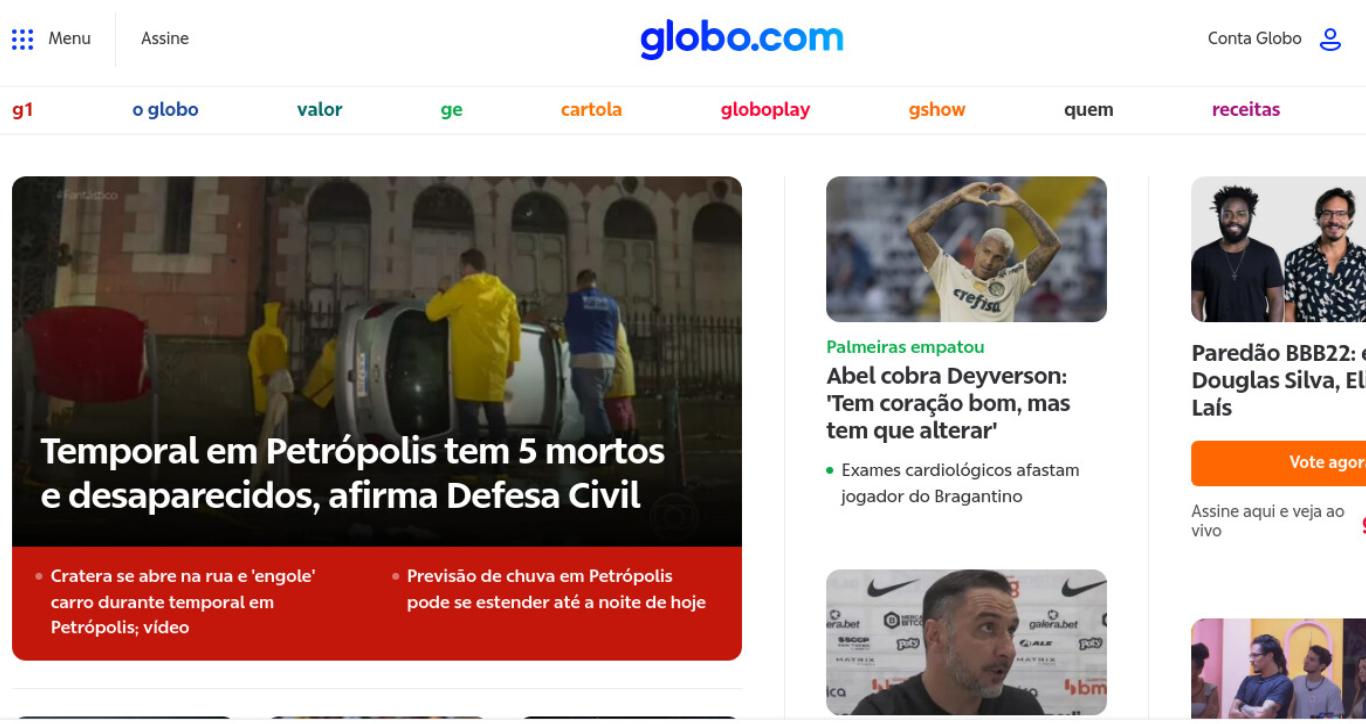Open Abel cobra Deyverson headline
Image resolution: width=1366 pixels, height=724 pixels.
click(x=948, y=404)
